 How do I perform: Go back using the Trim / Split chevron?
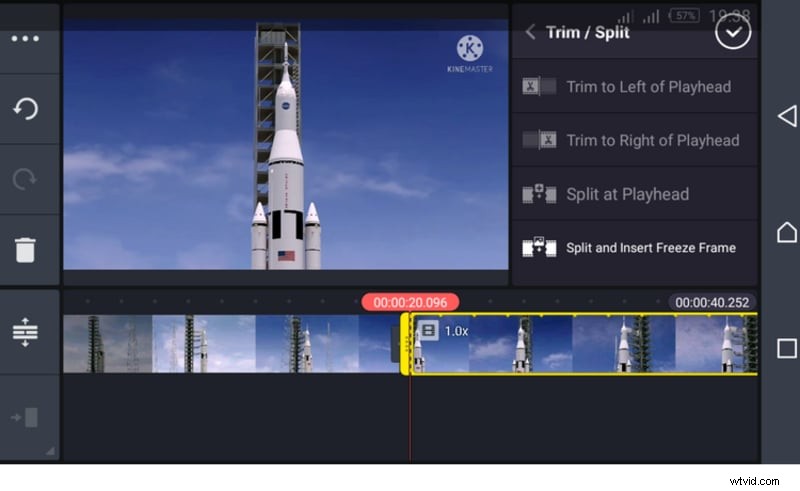530,32
